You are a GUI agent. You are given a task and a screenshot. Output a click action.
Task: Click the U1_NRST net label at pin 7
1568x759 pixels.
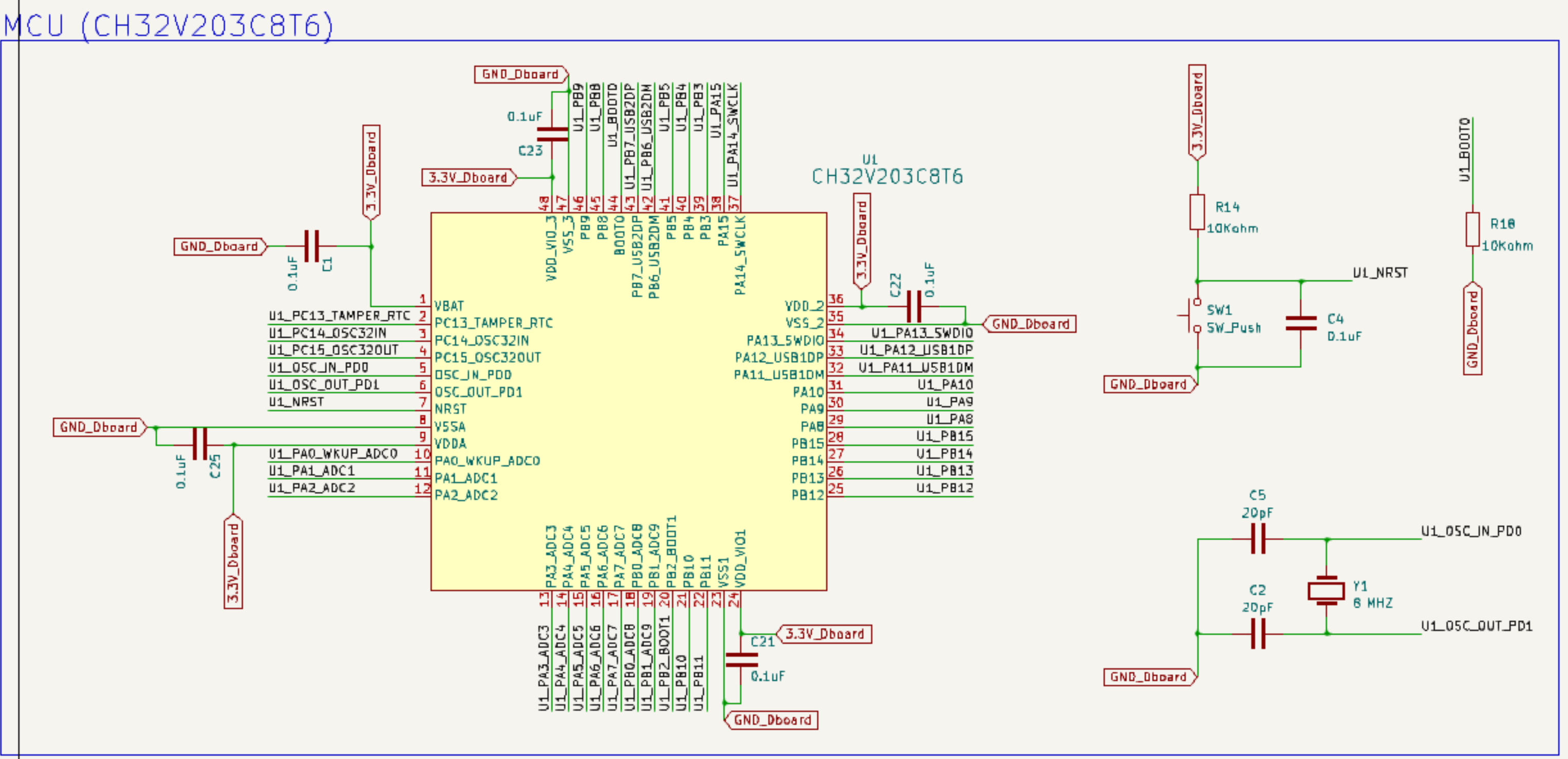coord(296,402)
